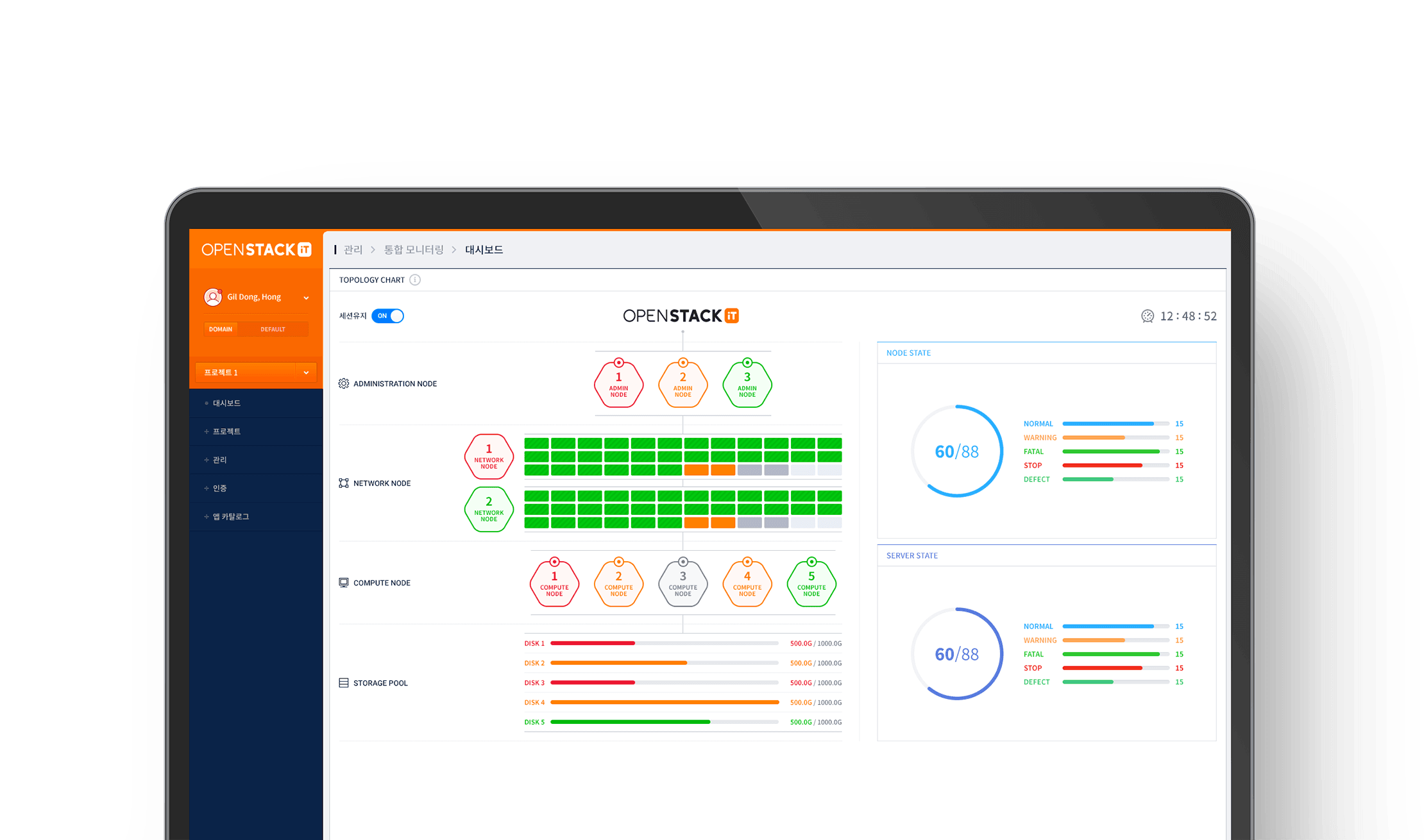Open the 프로젝트 1 project dropdown
This screenshot has width=1424, height=840.
click(306, 373)
